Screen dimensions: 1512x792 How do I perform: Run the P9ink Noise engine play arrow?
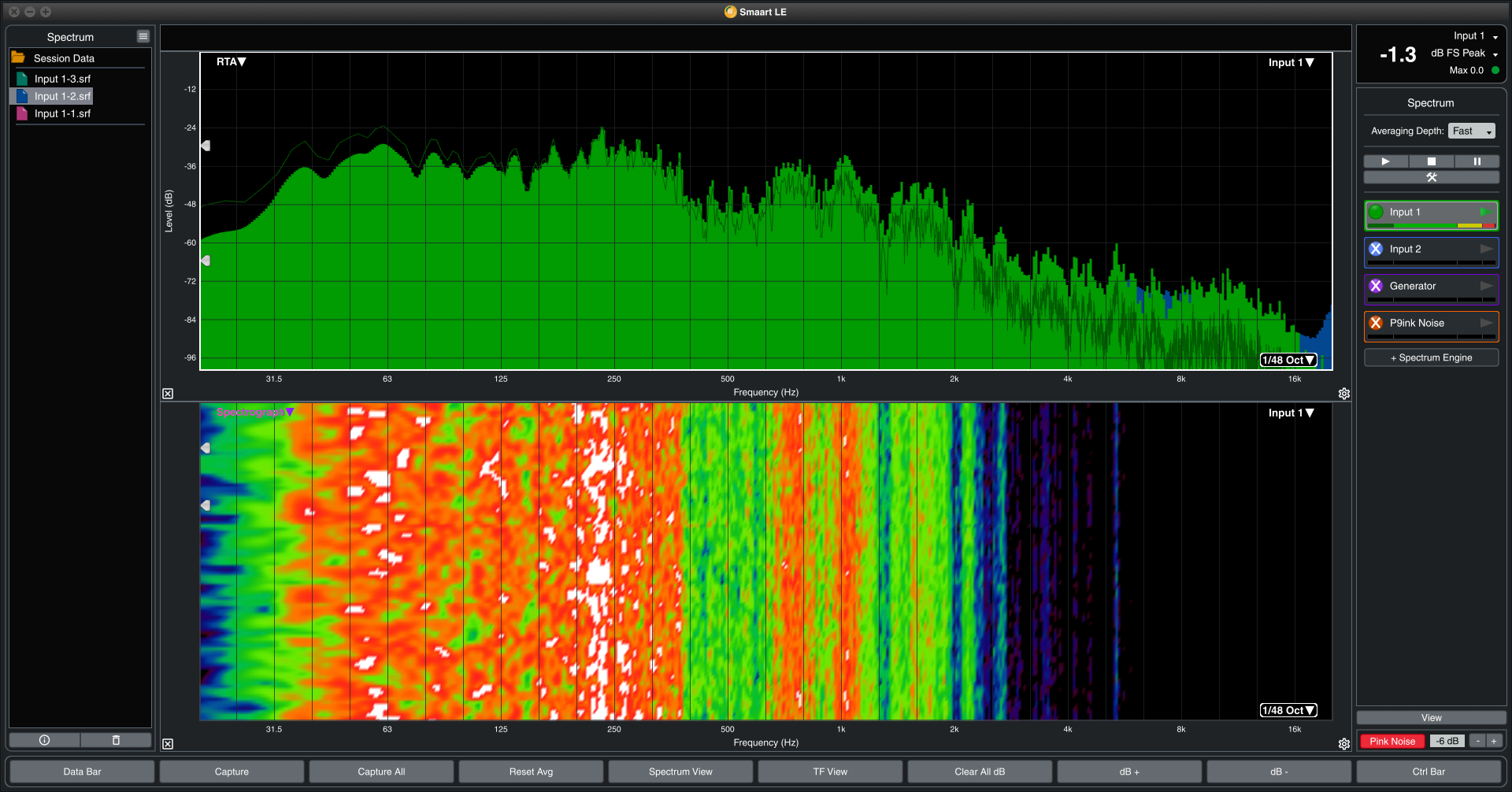click(1486, 323)
